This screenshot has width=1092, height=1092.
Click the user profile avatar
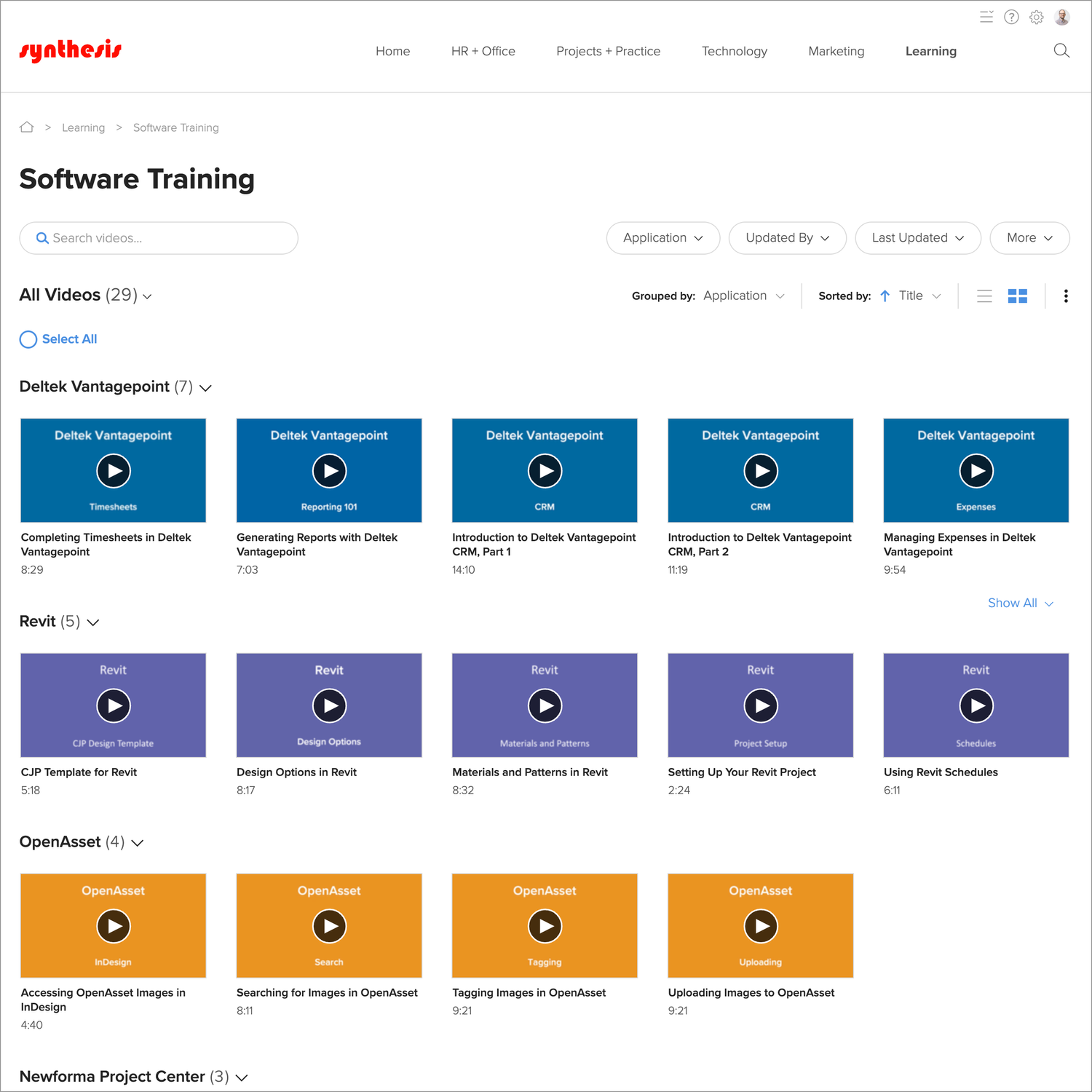[x=1062, y=17]
